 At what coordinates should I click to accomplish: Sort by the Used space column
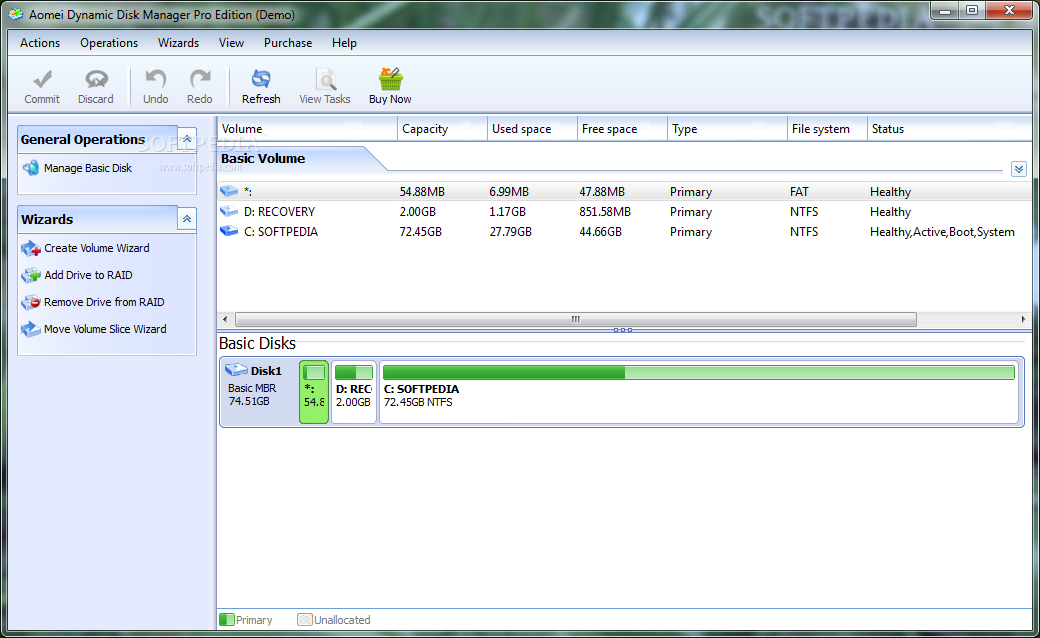point(532,129)
